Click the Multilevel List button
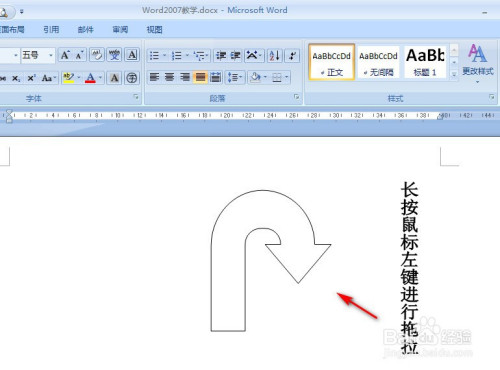The width and height of the screenshot is (500, 370). [x=201, y=56]
